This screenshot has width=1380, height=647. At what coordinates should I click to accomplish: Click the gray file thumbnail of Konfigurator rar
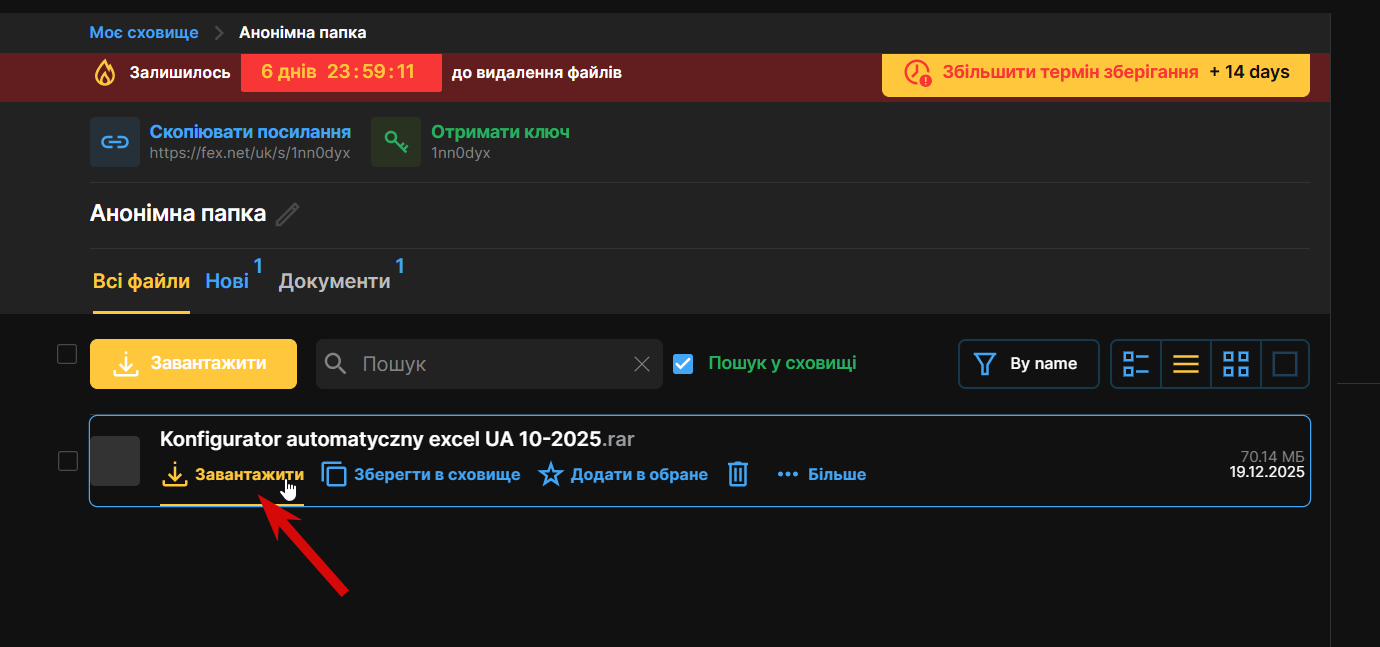pyautogui.click(x=115, y=461)
